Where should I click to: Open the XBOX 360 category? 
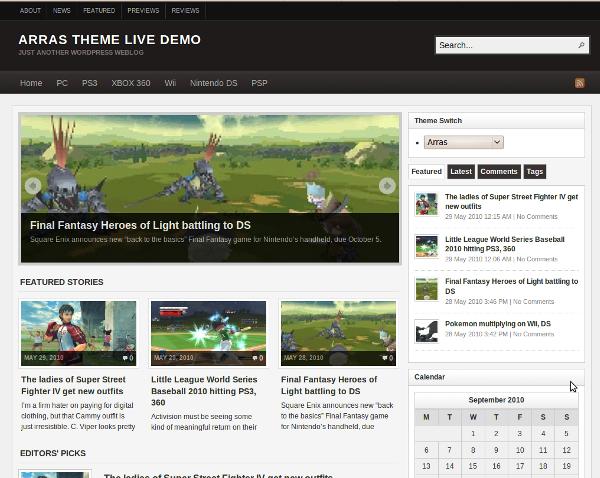click(131, 83)
